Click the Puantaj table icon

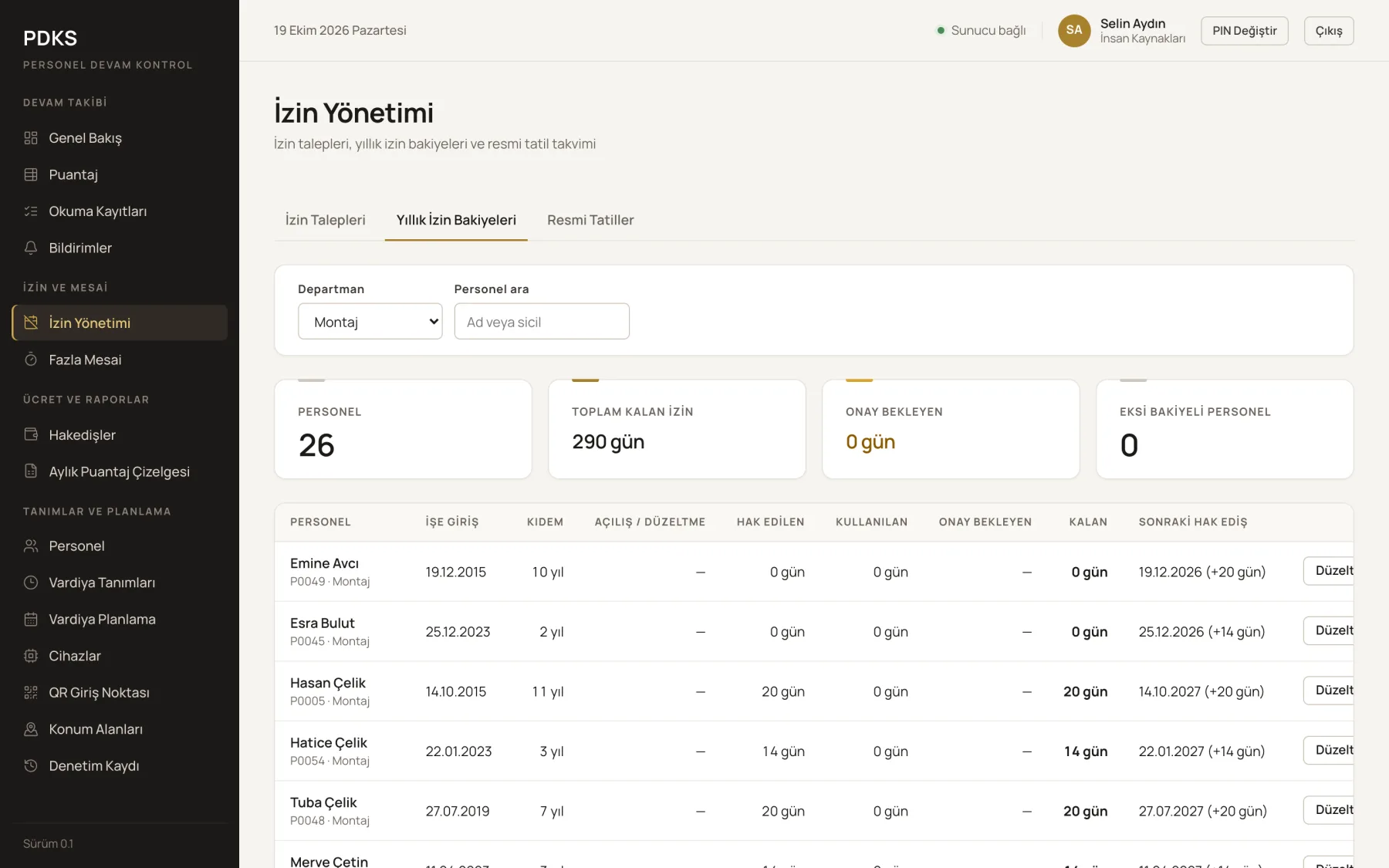[x=31, y=174]
